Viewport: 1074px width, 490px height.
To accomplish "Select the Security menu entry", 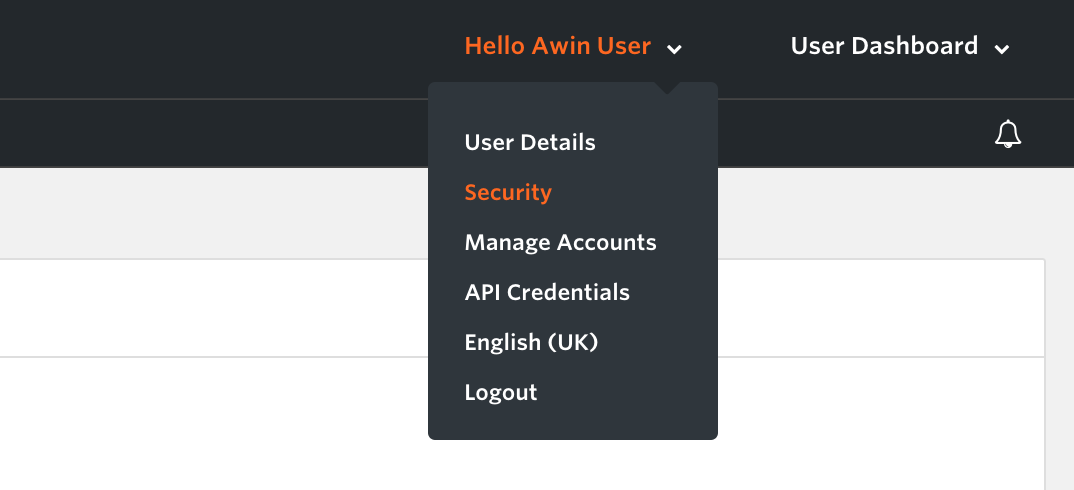I will (x=508, y=193).
